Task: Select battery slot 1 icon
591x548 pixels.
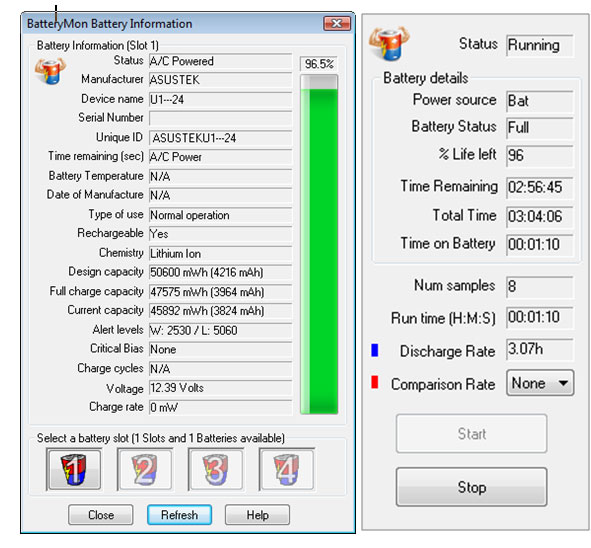Action: coord(74,469)
